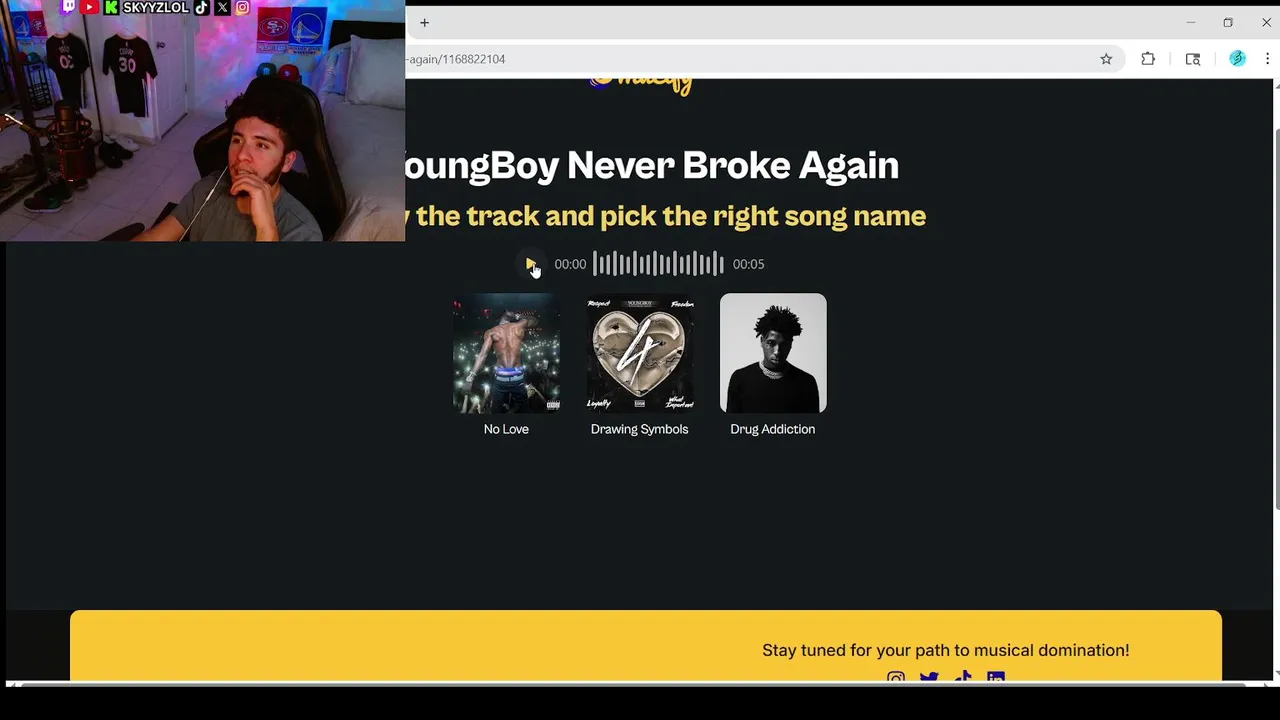
Task: Click the "YoungBoy Never Broke Again" heading
Action: 652,165
